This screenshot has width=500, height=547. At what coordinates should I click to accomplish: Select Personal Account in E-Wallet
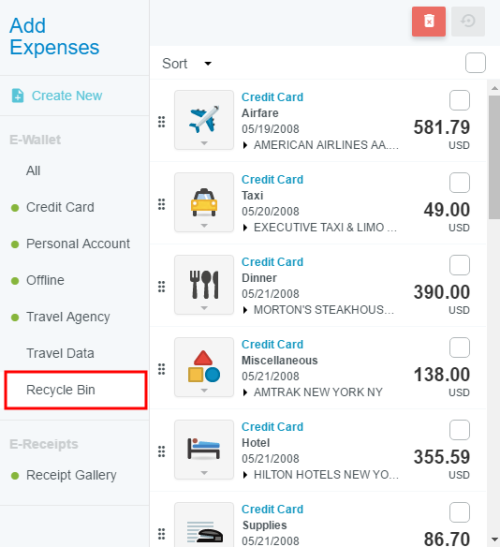[x=78, y=244]
